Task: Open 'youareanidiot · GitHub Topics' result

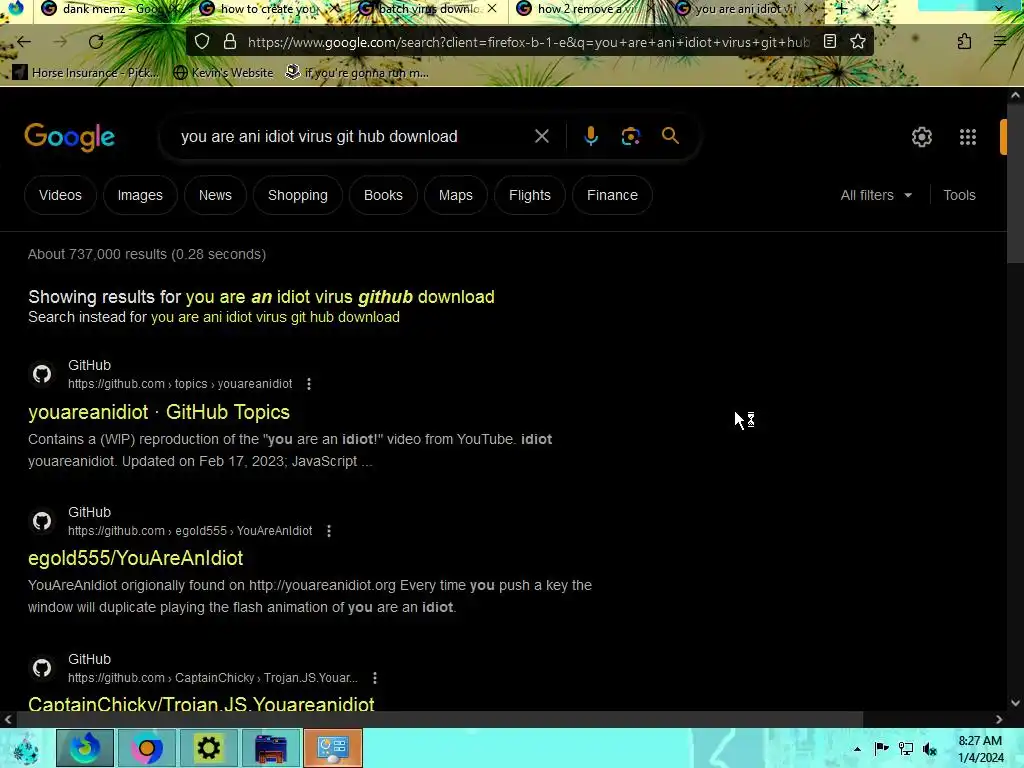Action: [x=159, y=412]
